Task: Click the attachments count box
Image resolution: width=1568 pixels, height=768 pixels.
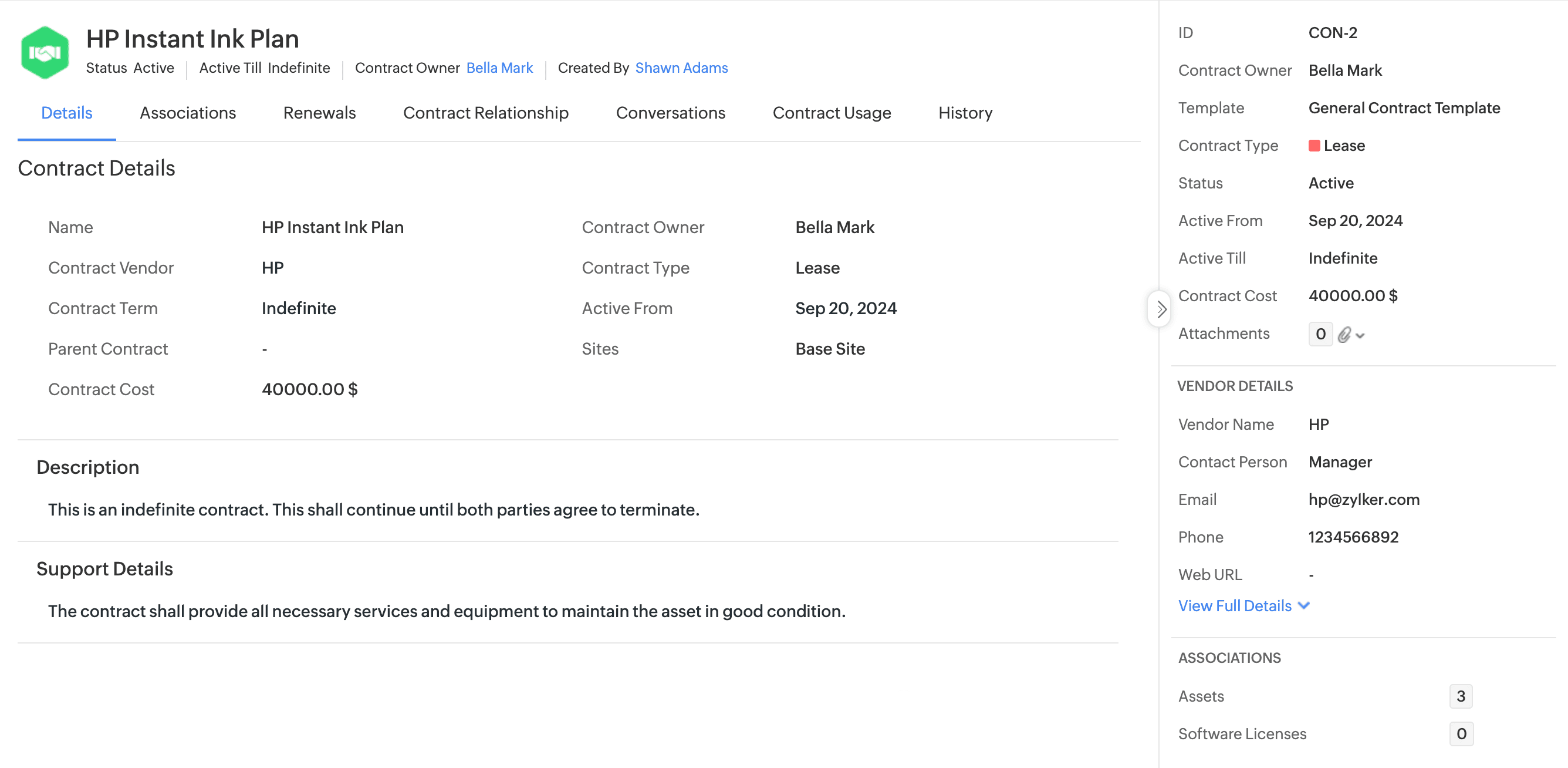Action: (x=1320, y=334)
